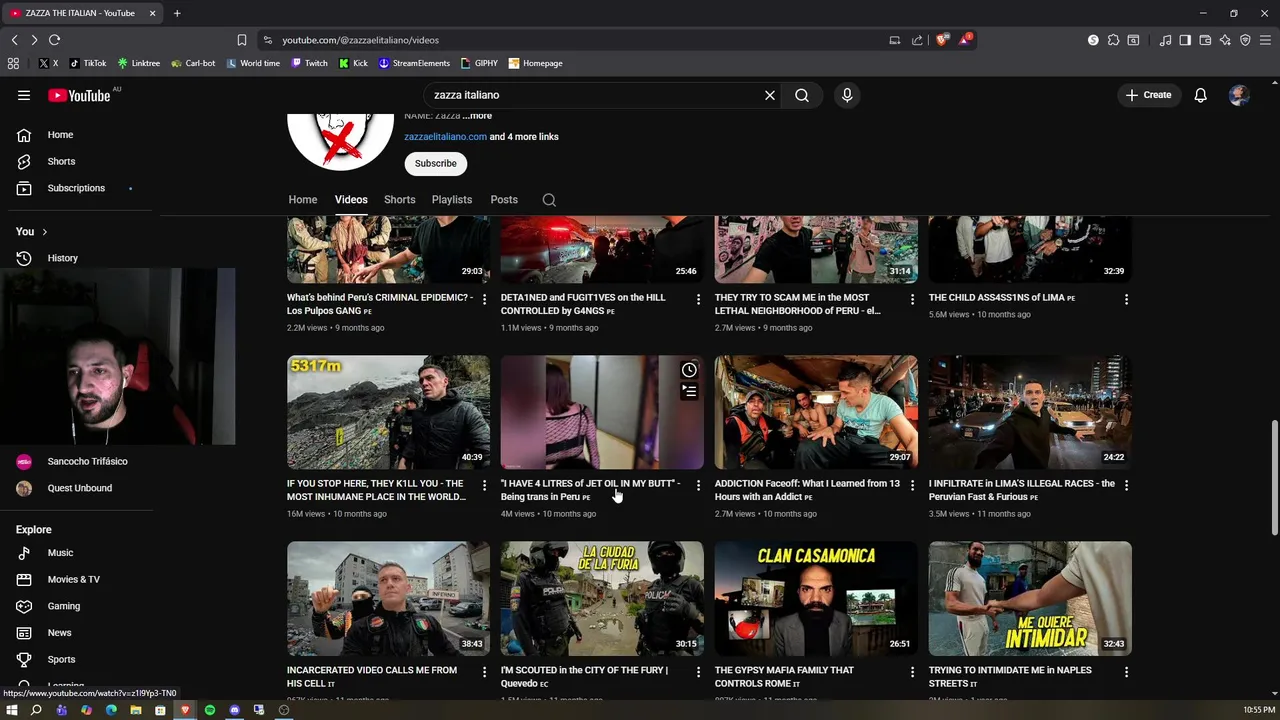Click the YouTube logo
The width and height of the screenshot is (1280, 720).
point(79,95)
